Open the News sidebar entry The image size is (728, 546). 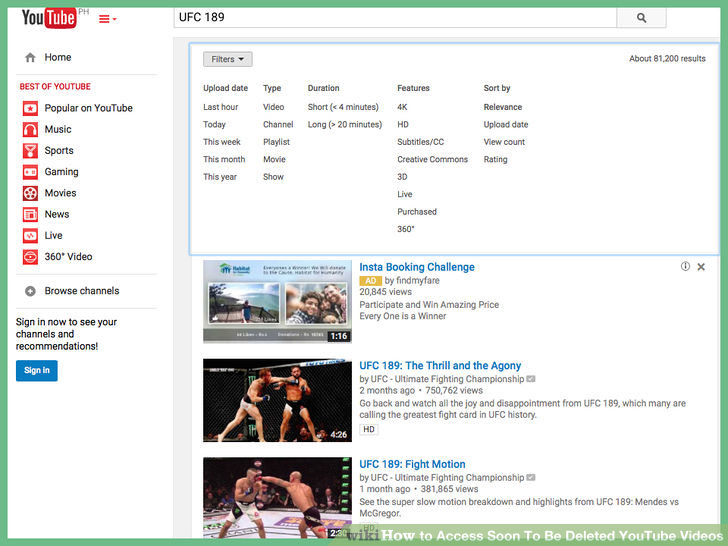coord(57,214)
